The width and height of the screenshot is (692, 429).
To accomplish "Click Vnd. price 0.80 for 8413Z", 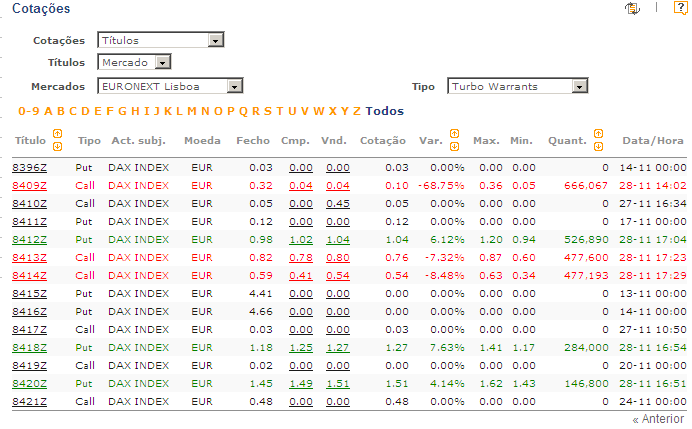I will 338,258.
